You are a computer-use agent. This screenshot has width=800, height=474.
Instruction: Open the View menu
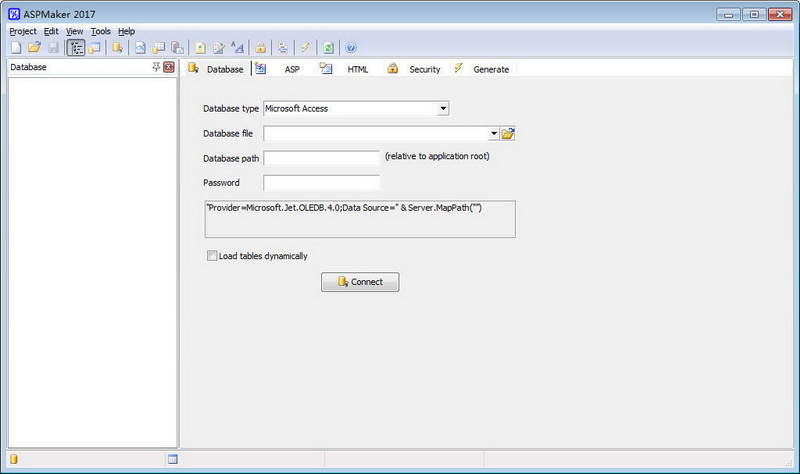74,31
